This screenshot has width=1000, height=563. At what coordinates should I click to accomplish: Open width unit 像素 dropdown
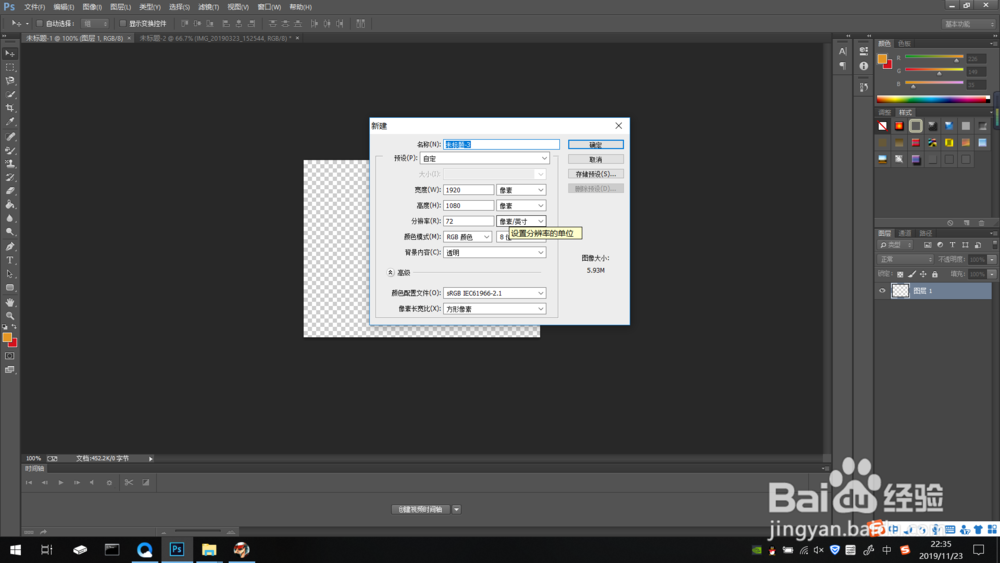521,190
